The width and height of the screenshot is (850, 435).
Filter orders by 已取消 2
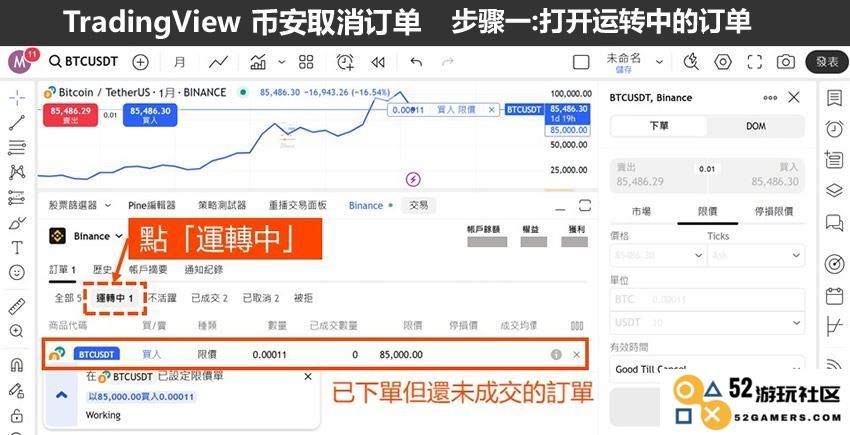pyautogui.click(x=261, y=298)
